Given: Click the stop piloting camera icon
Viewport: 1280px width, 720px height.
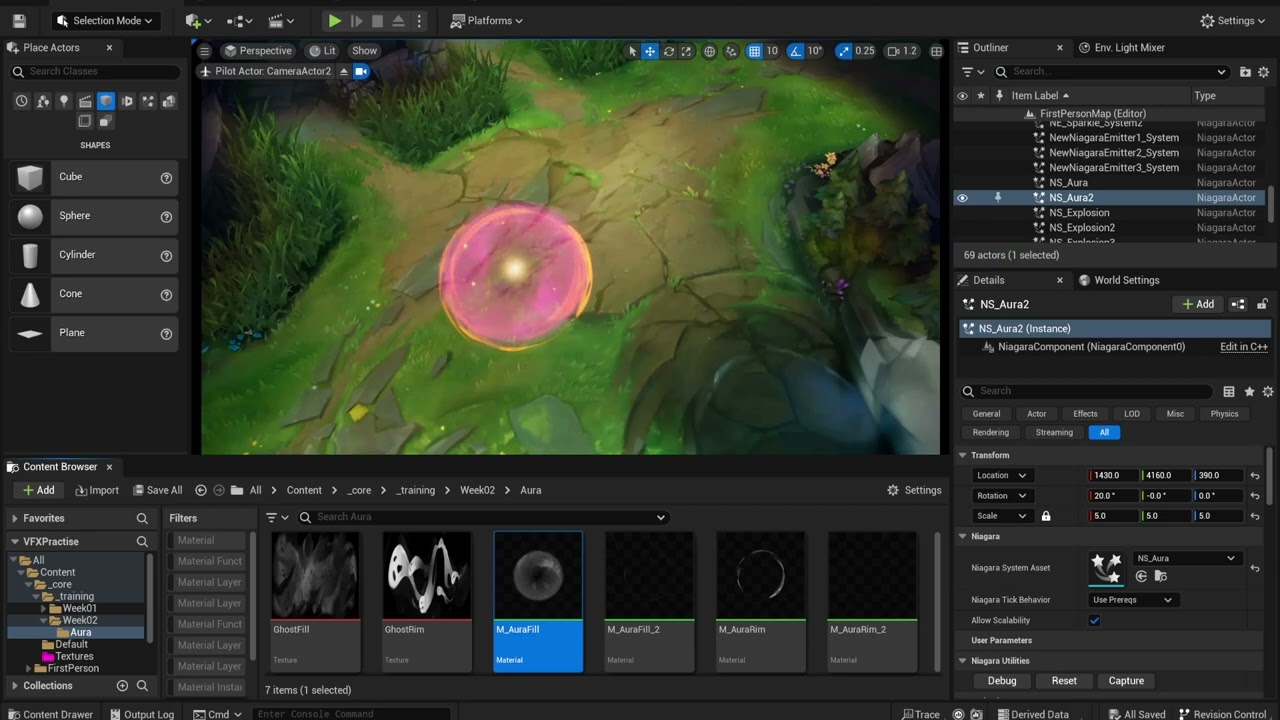Looking at the screenshot, I should 344,72.
